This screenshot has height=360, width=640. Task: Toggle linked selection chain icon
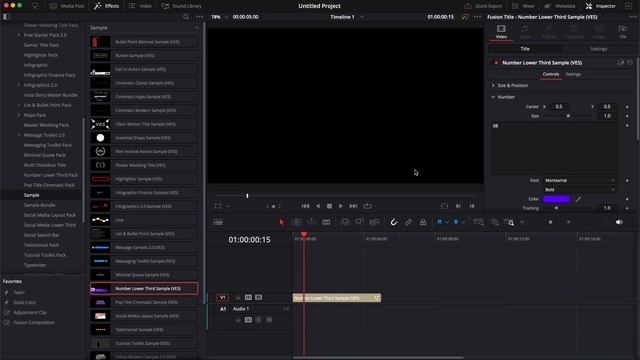tap(408, 222)
